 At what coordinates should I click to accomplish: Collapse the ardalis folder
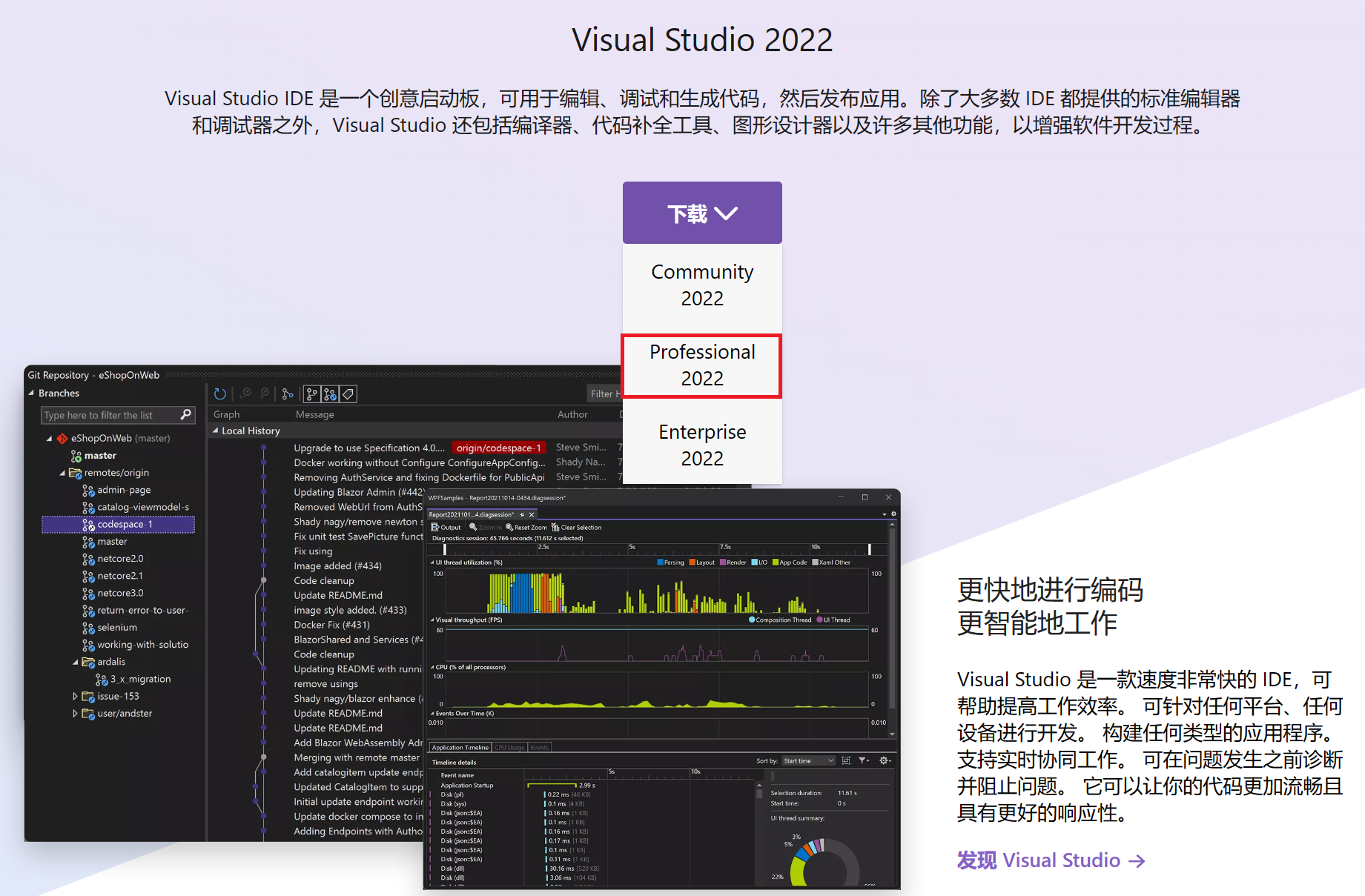pyautogui.click(x=76, y=662)
